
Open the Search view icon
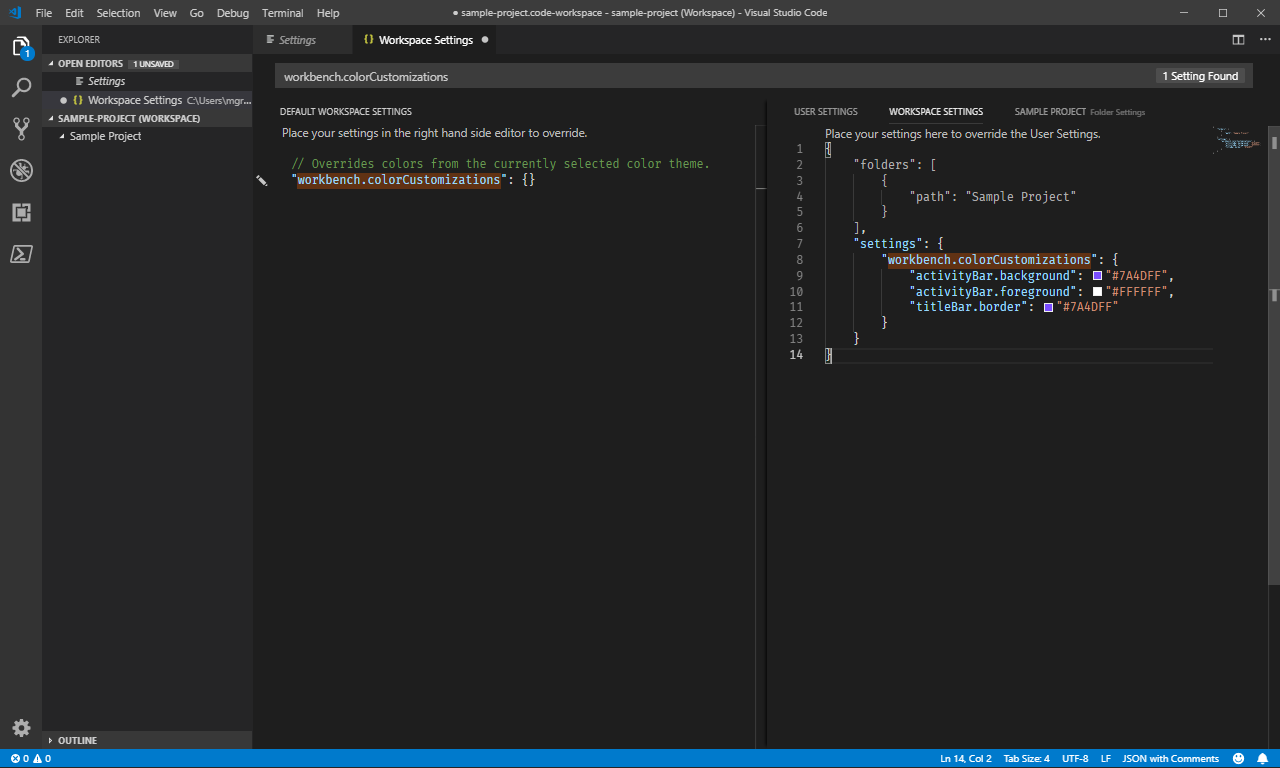coord(21,88)
